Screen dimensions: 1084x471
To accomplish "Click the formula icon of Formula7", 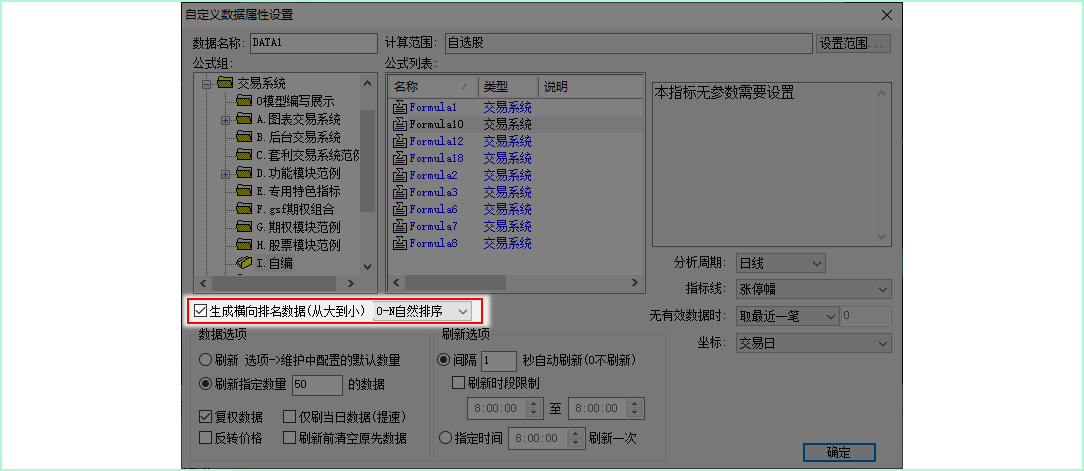I will point(400,226).
